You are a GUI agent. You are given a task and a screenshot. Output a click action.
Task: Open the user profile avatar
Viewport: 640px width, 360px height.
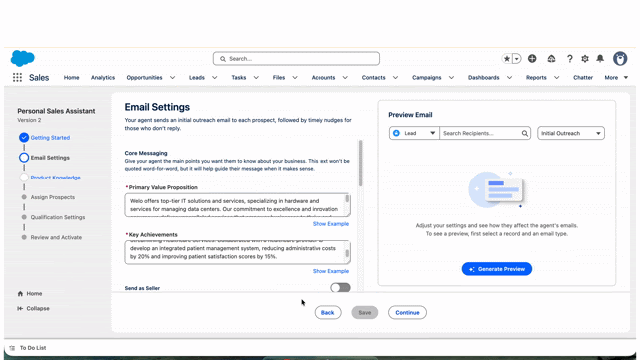pos(620,59)
